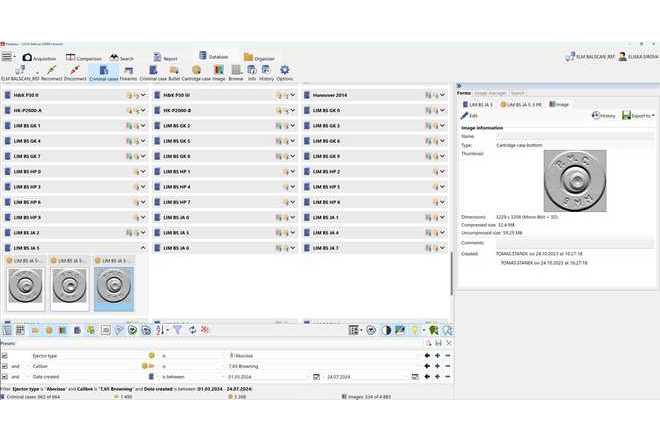Add a condition after the Ejector type row
The height and width of the screenshot is (440, 660).
[437, 356]
